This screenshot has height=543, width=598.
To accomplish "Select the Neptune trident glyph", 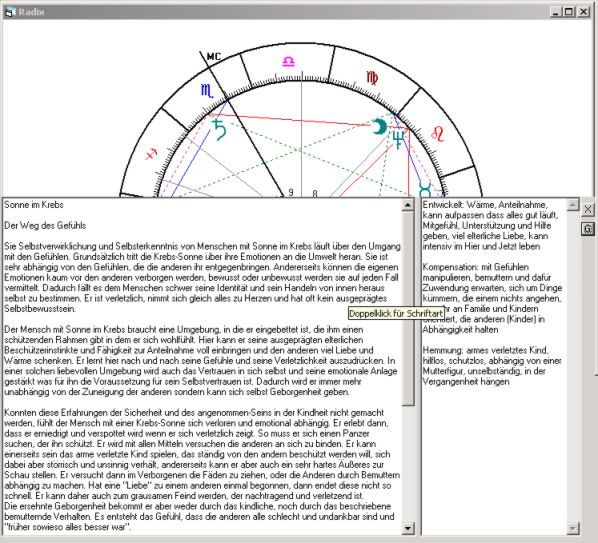I will (x=399, y=140).
